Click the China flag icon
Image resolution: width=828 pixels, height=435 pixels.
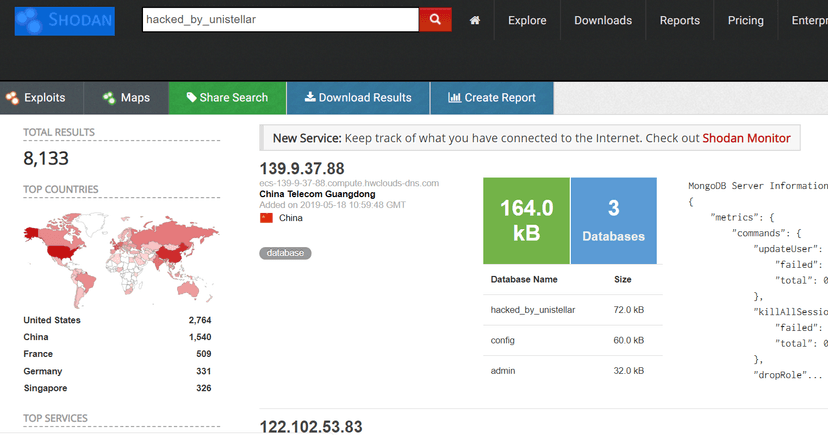266,218
